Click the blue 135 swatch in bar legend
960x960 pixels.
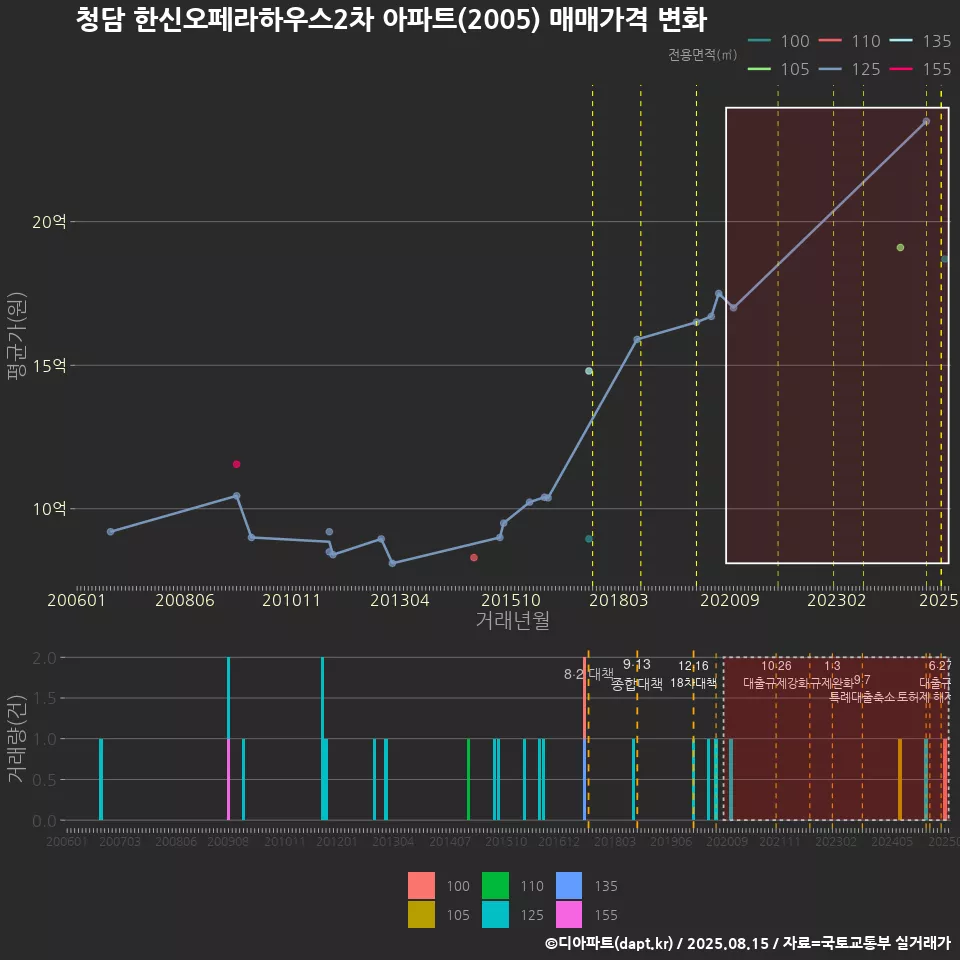569,885
